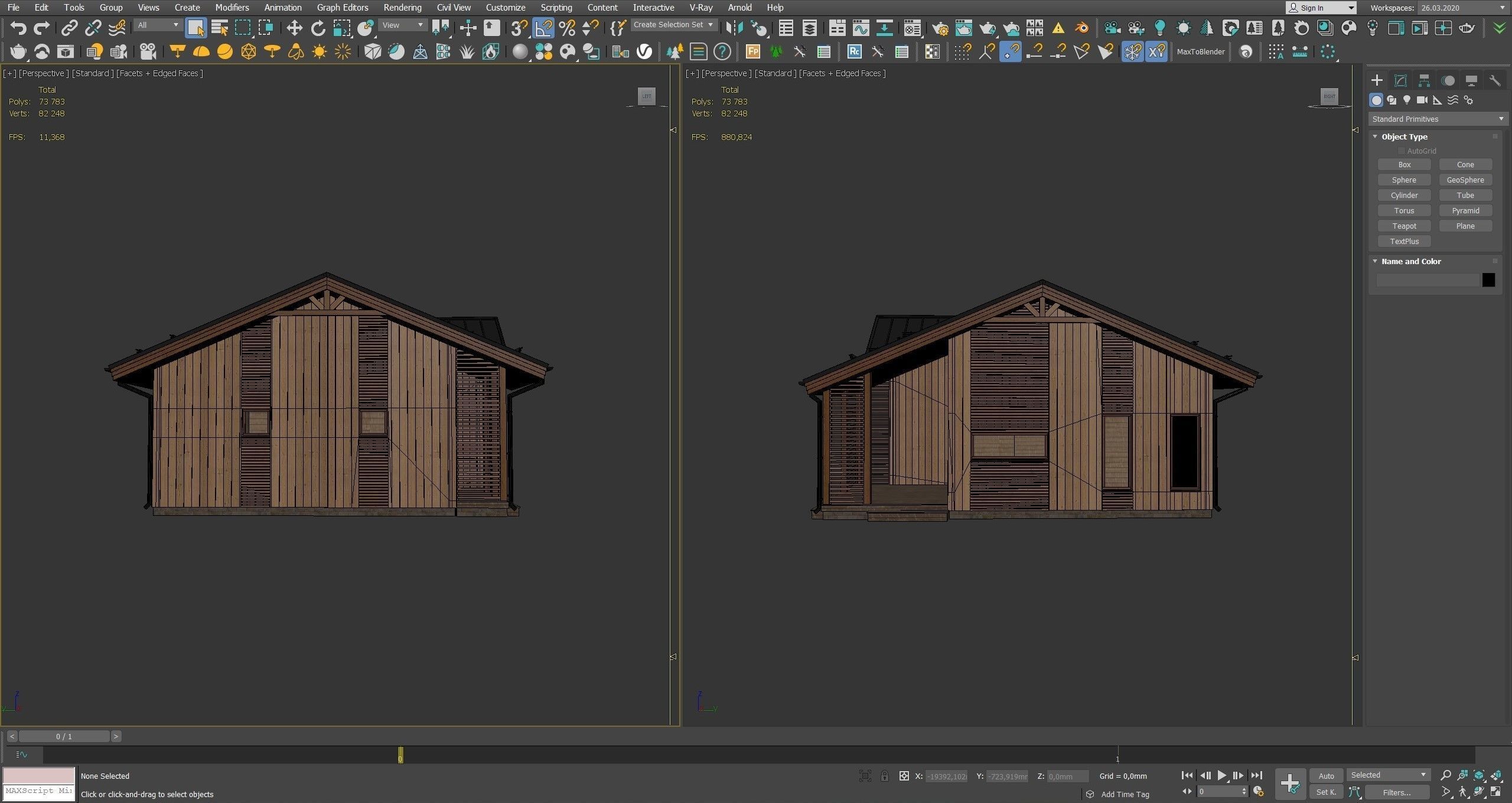Open the Sign In dropdown
The width and height of the screenshot is (1512, 803).
pyautogui.click(x=1321, y=8)
